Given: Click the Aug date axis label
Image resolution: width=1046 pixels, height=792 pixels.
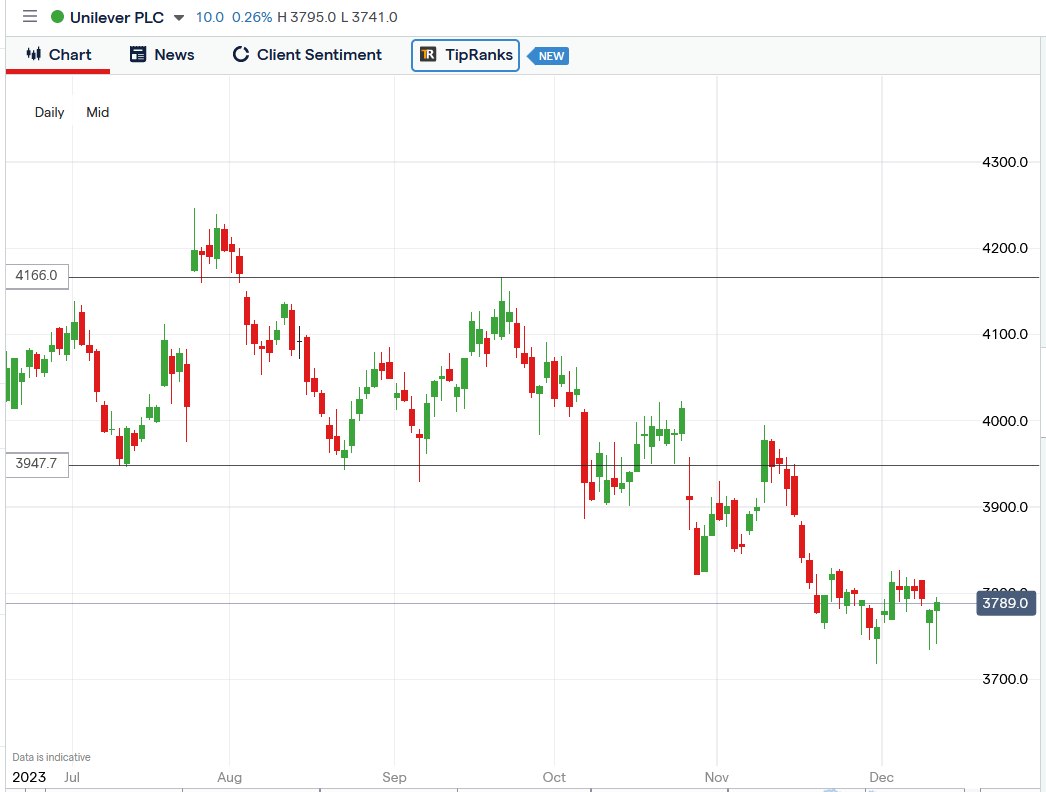Looking at the screenshot, I should [229, 777].
